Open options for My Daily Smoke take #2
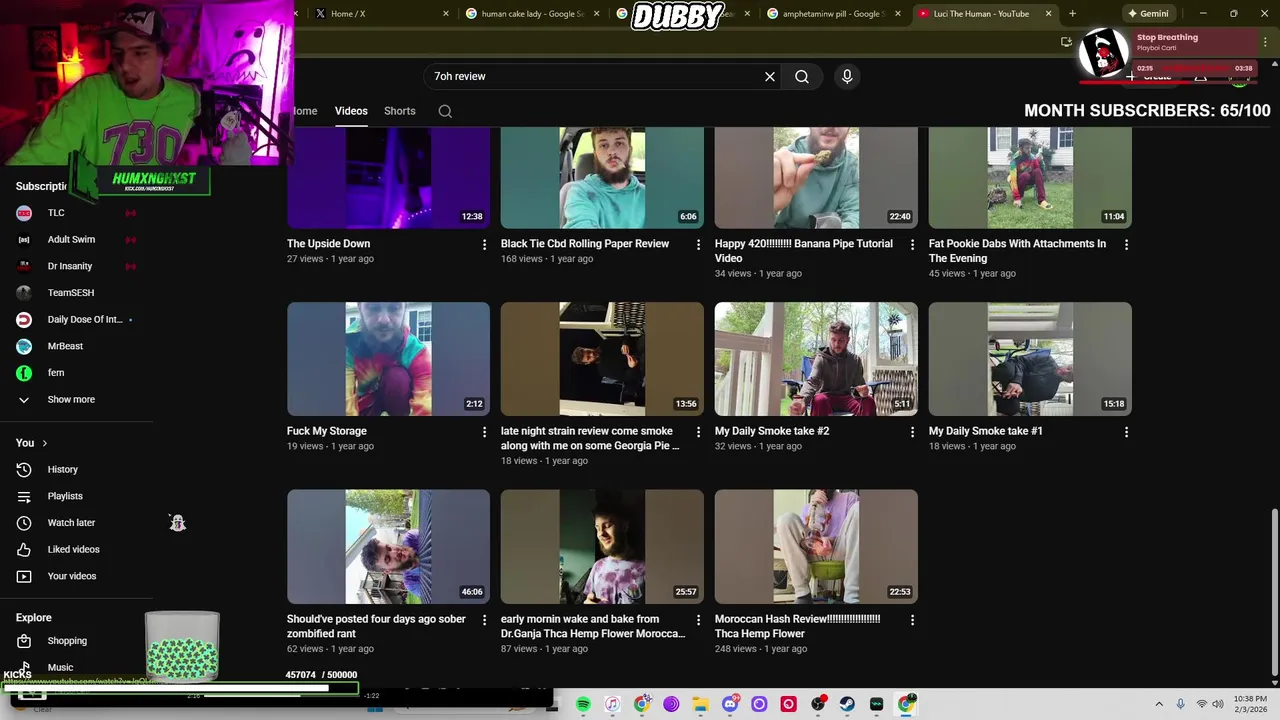Image resolution: width=1280 pixels, height=720 pixels. pyautogui.click(x=912, y=432)
